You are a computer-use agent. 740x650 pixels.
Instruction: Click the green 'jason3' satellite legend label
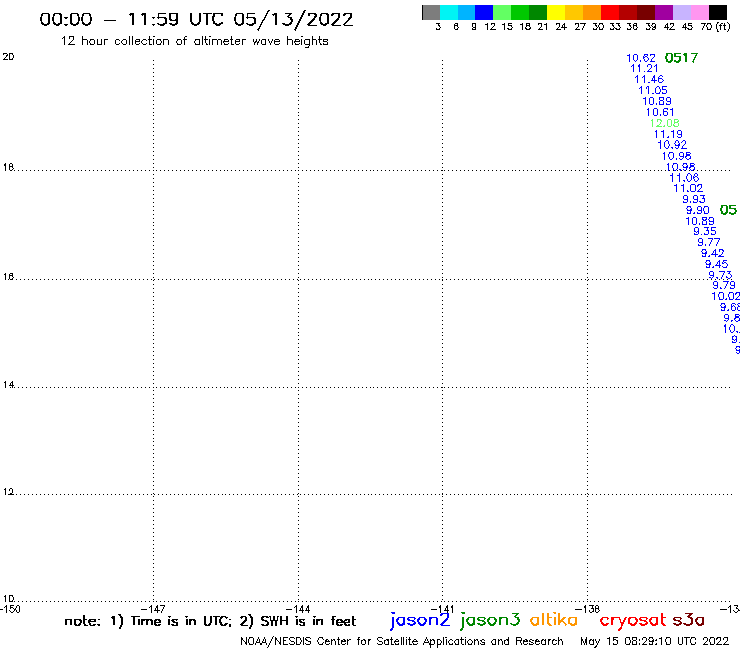pyautogui.click(x=490, y=621)
